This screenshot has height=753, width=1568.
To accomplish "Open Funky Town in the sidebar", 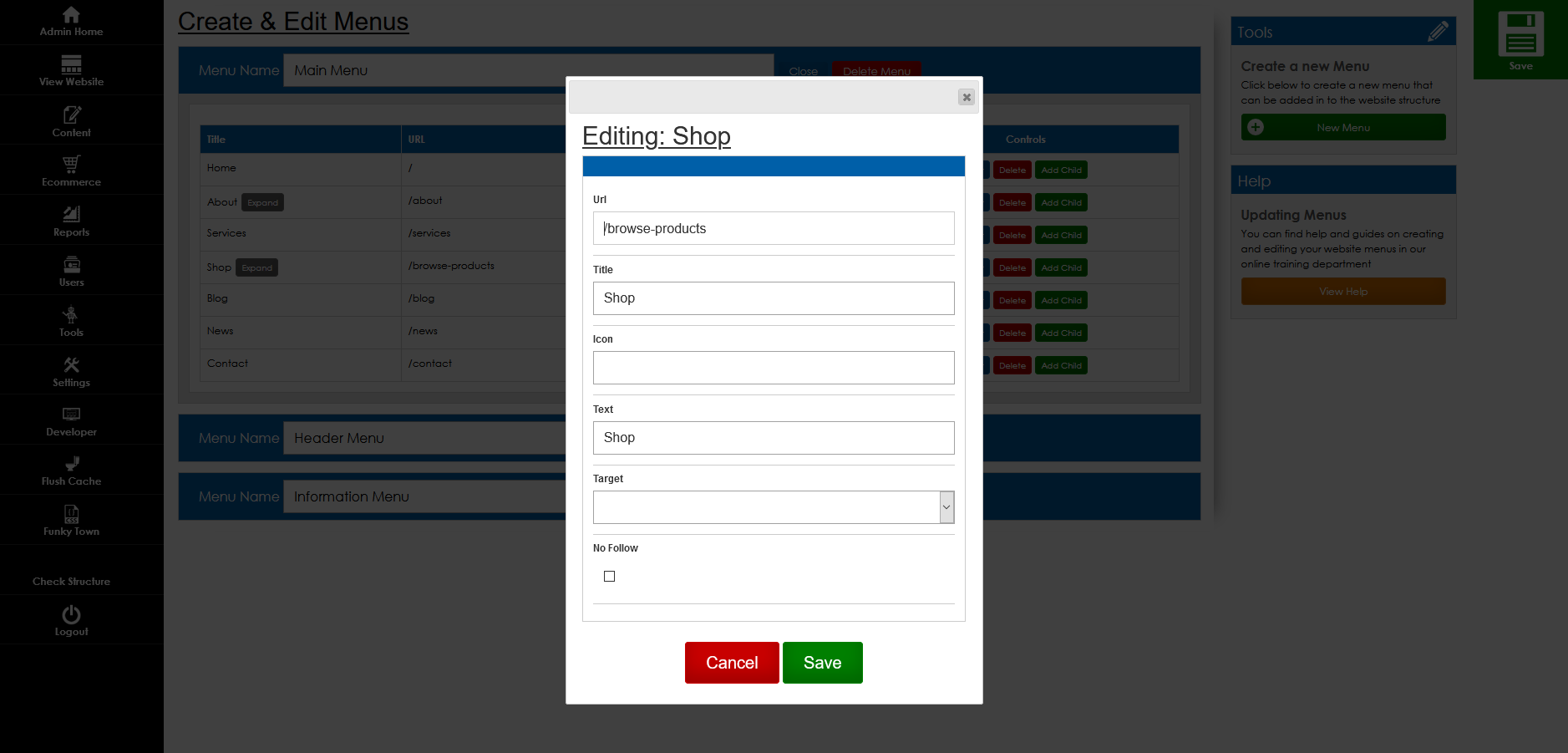I will pos(72,522).
